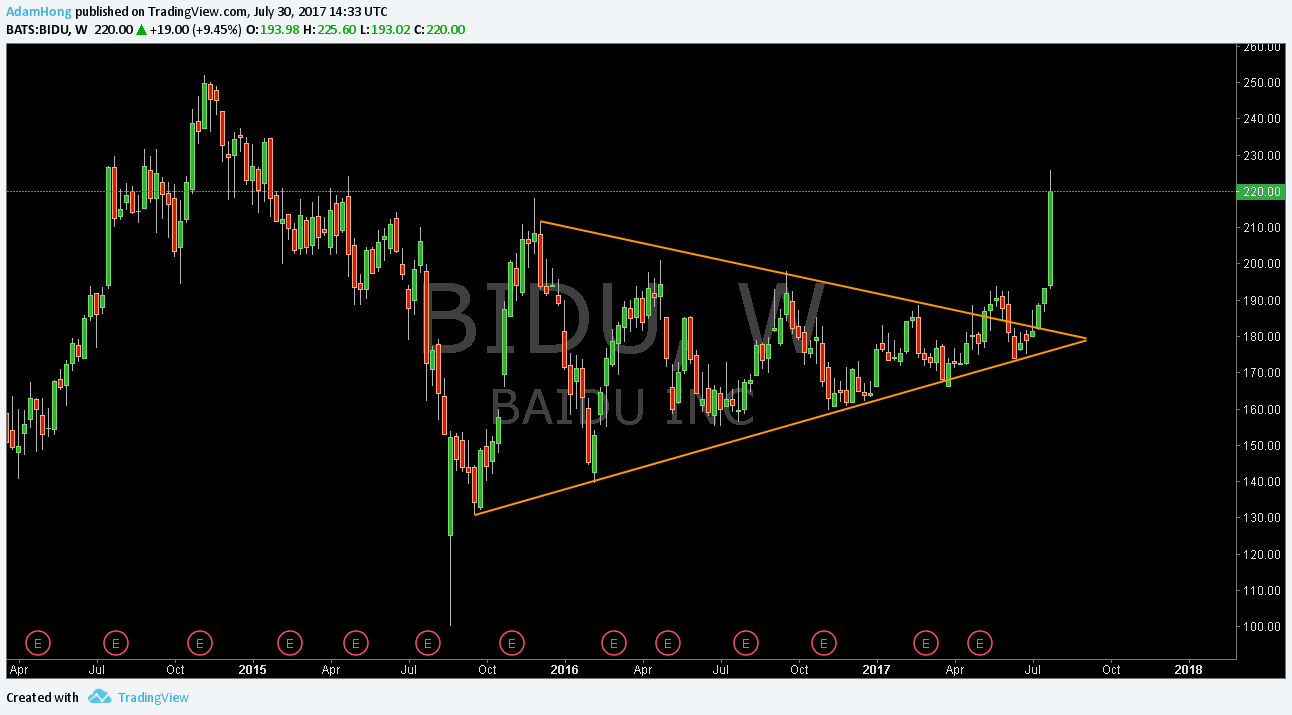Click the 230.00 price axis label
Image resolution: width=1292 pixels, height=715 pixels.
point(1262,155)
